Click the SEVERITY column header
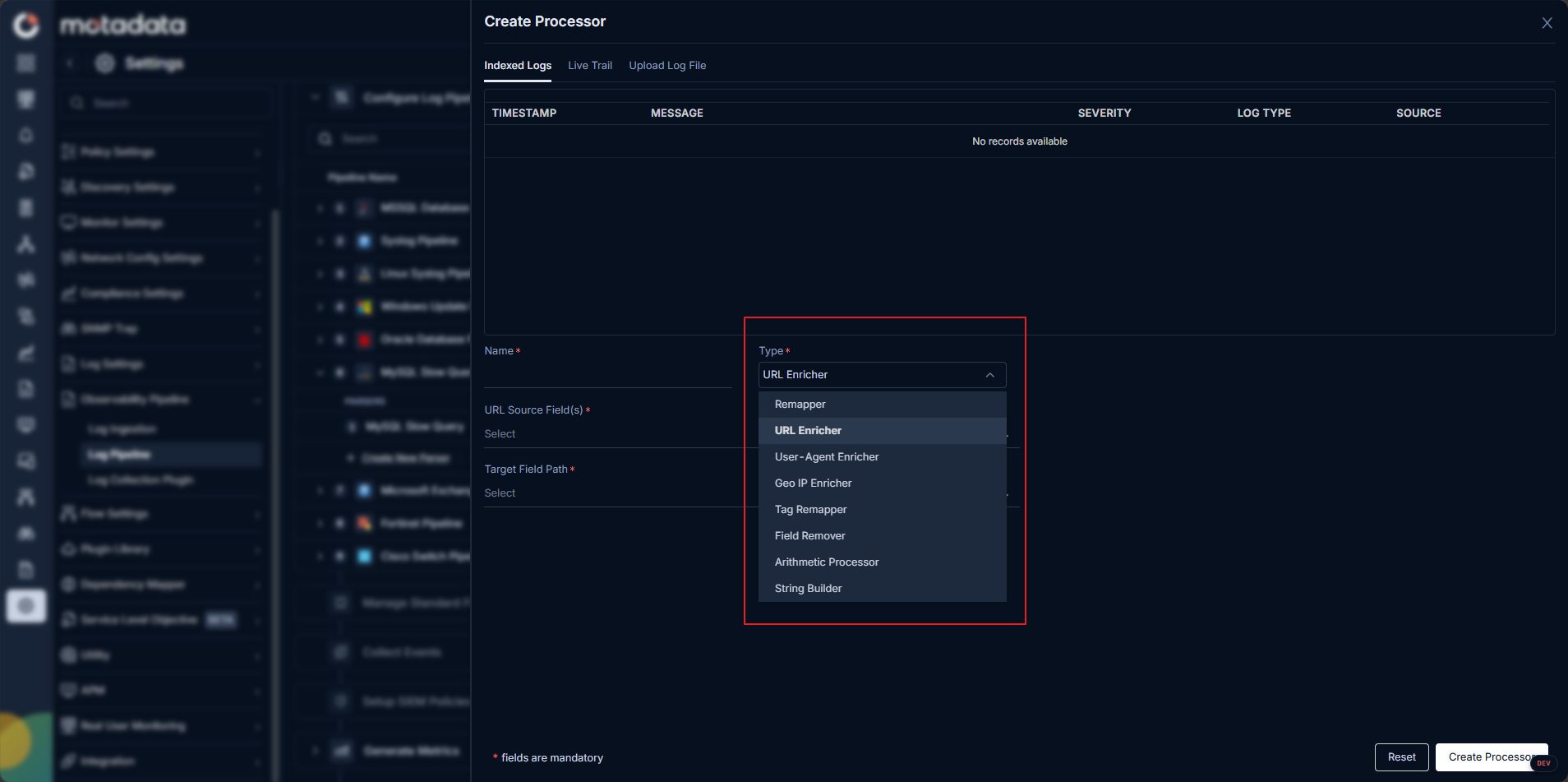Screen dimensions: 1568x782 pos(1105,113)
